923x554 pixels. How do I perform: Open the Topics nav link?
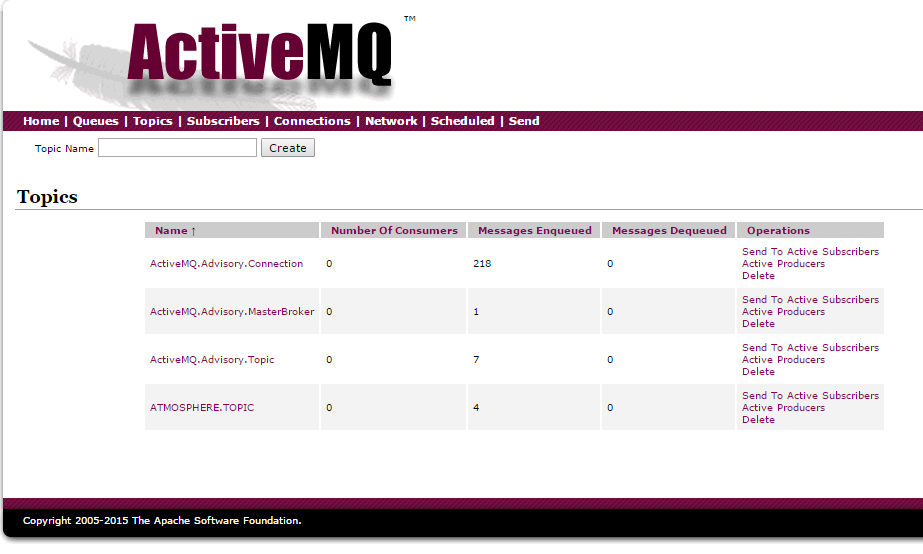point(152,121)
